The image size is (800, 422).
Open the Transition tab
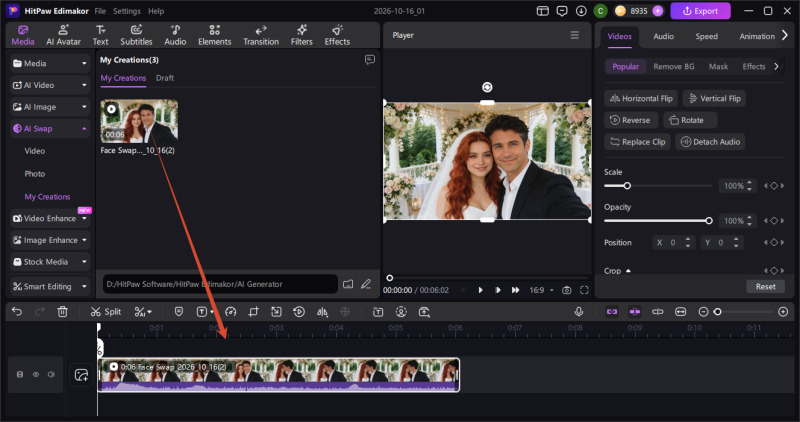pos(261,35)
